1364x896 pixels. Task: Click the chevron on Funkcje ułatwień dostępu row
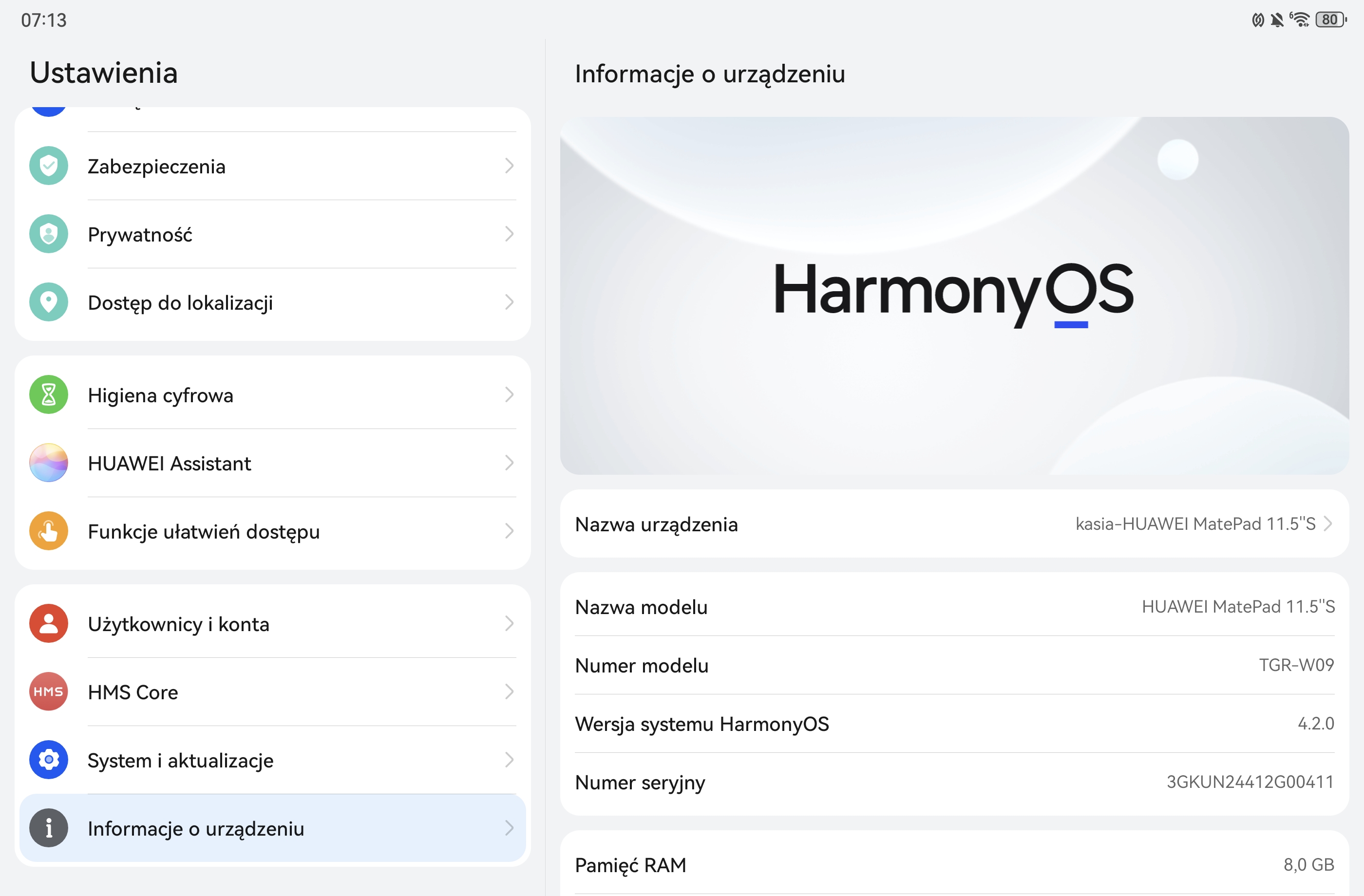[x=509, y=531]
